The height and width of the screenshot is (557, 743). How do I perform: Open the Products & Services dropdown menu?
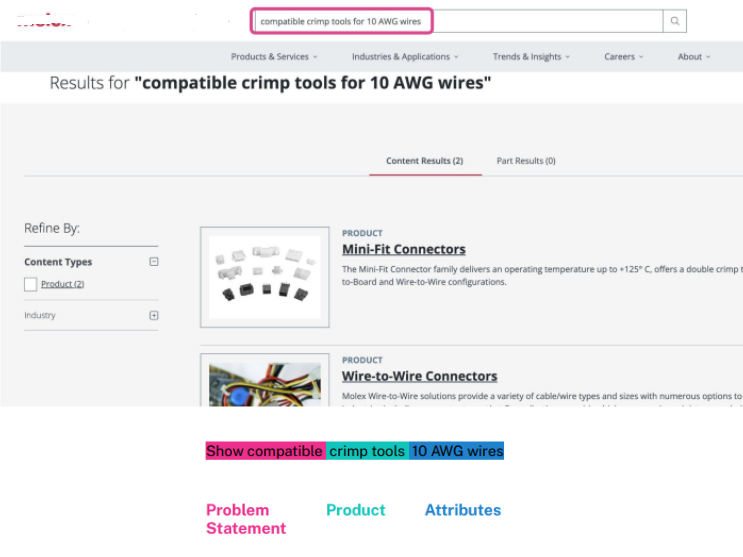pyautogui.click(x=274, y=57)
